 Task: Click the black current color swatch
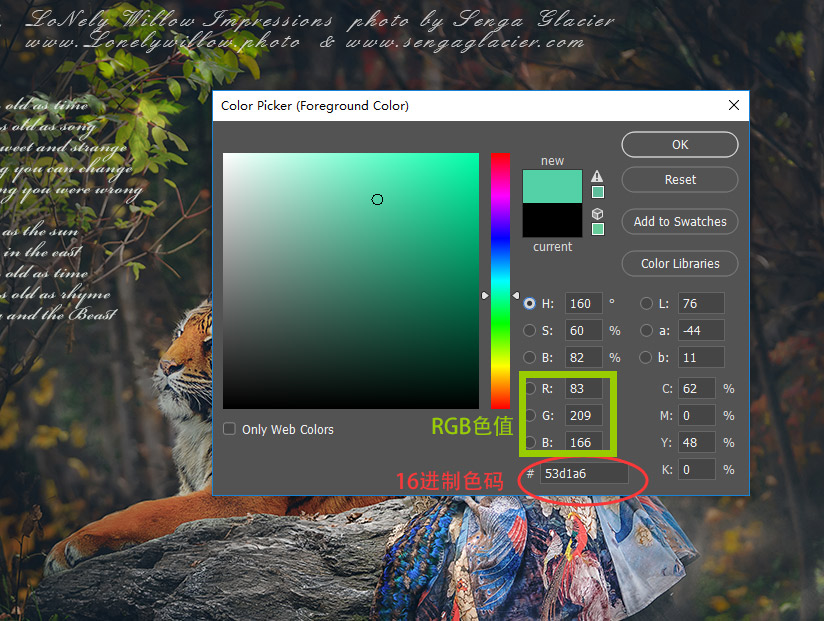click(x=552, y=220)
